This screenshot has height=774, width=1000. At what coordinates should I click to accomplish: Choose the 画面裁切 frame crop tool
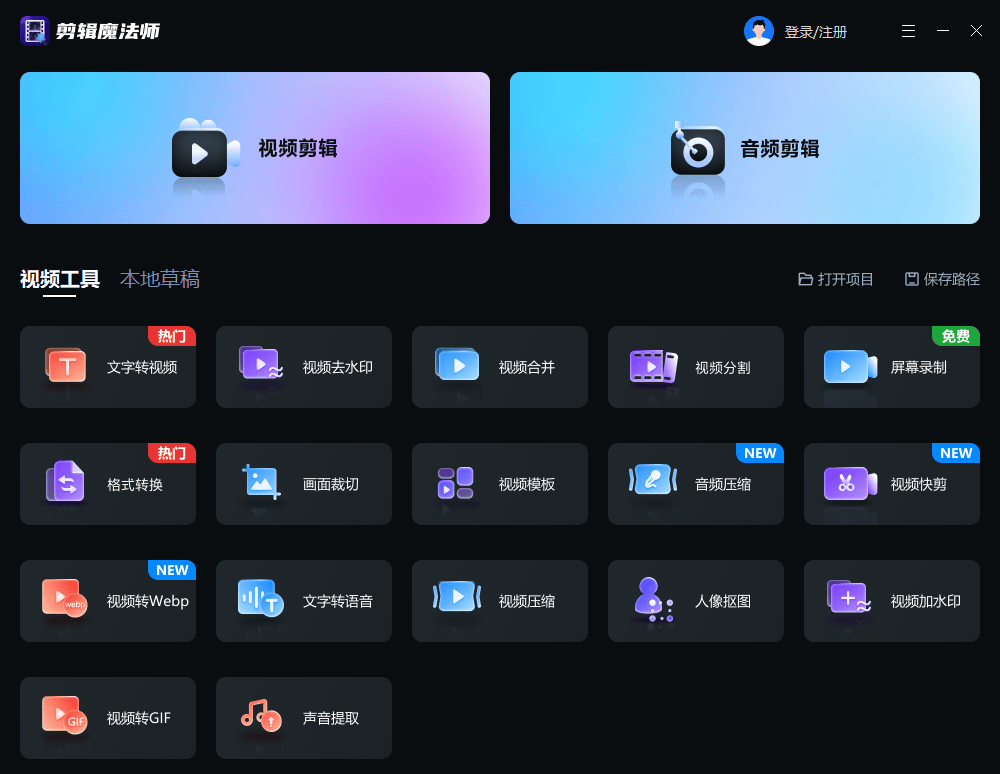click(x=304, y=484)
